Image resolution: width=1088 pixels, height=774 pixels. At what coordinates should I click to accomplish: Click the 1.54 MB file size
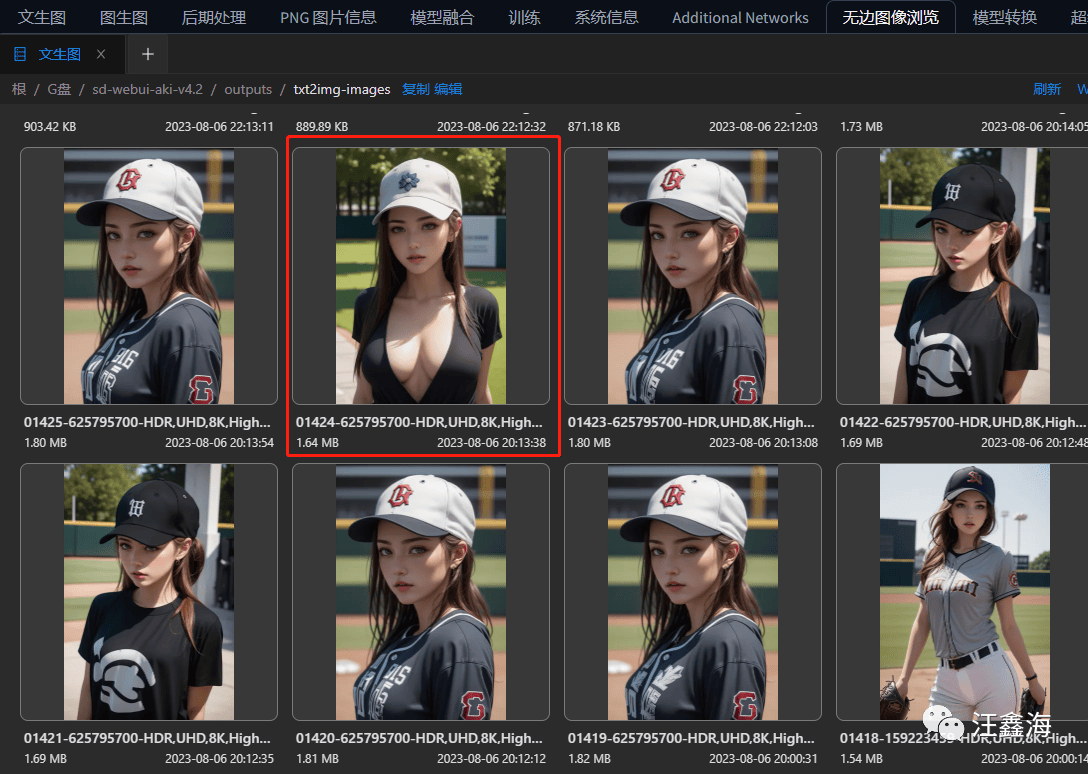pyautogui.click(x=862, y=759)
